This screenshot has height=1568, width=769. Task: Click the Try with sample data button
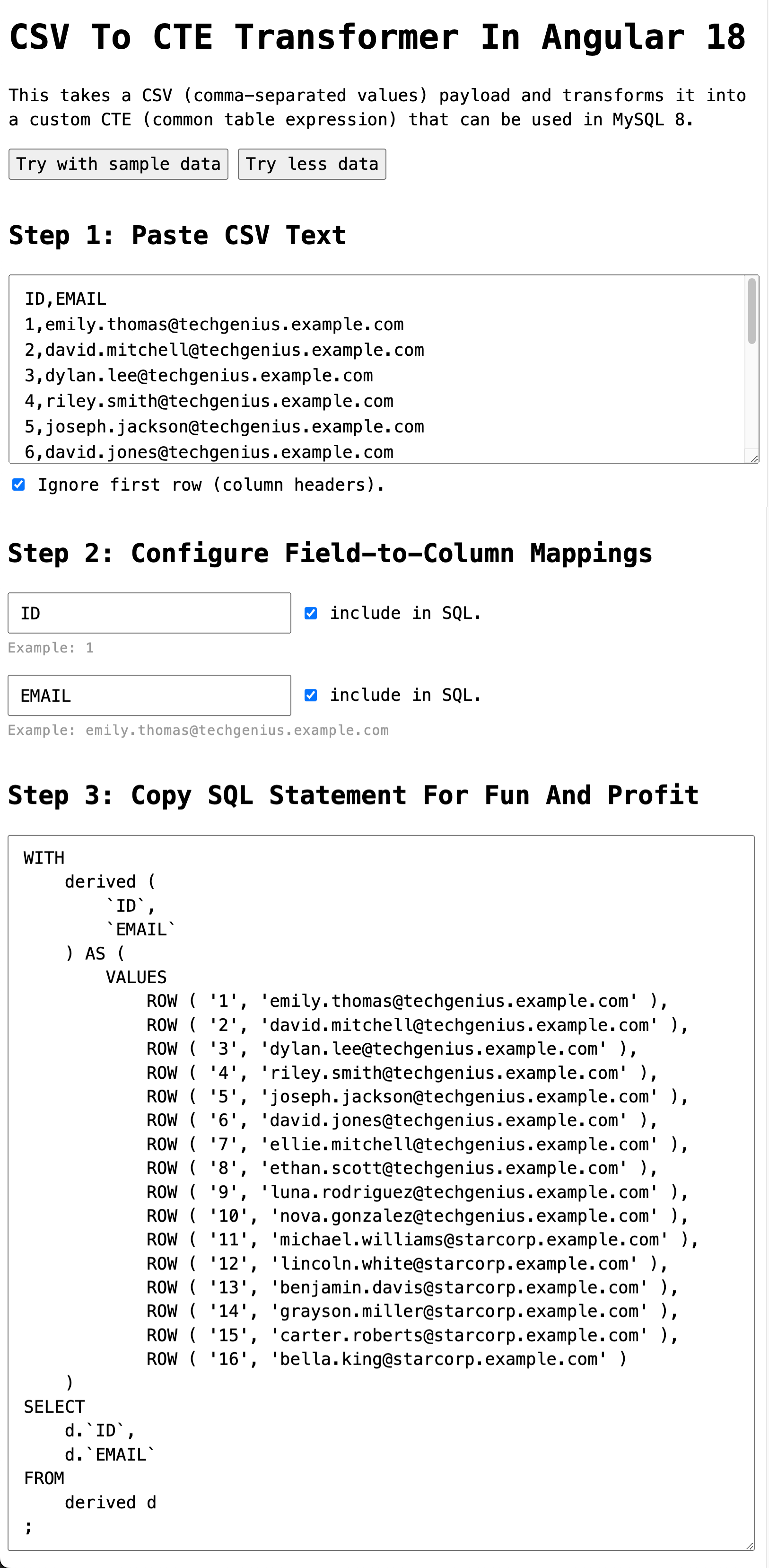coord(119,164)
